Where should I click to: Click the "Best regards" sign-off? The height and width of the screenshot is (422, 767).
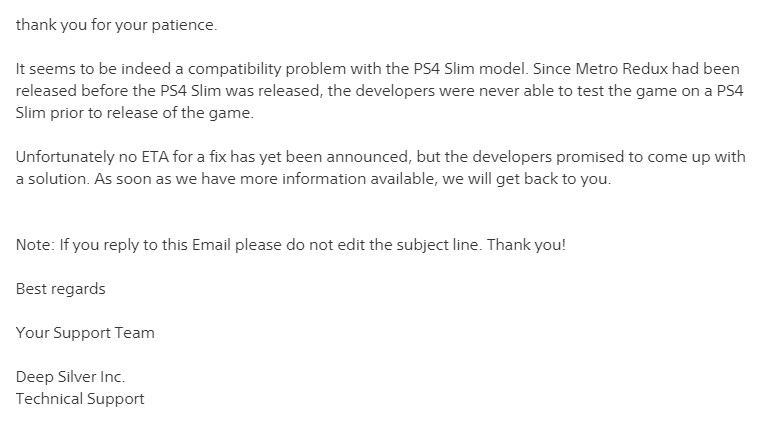[x=60, y=289]
